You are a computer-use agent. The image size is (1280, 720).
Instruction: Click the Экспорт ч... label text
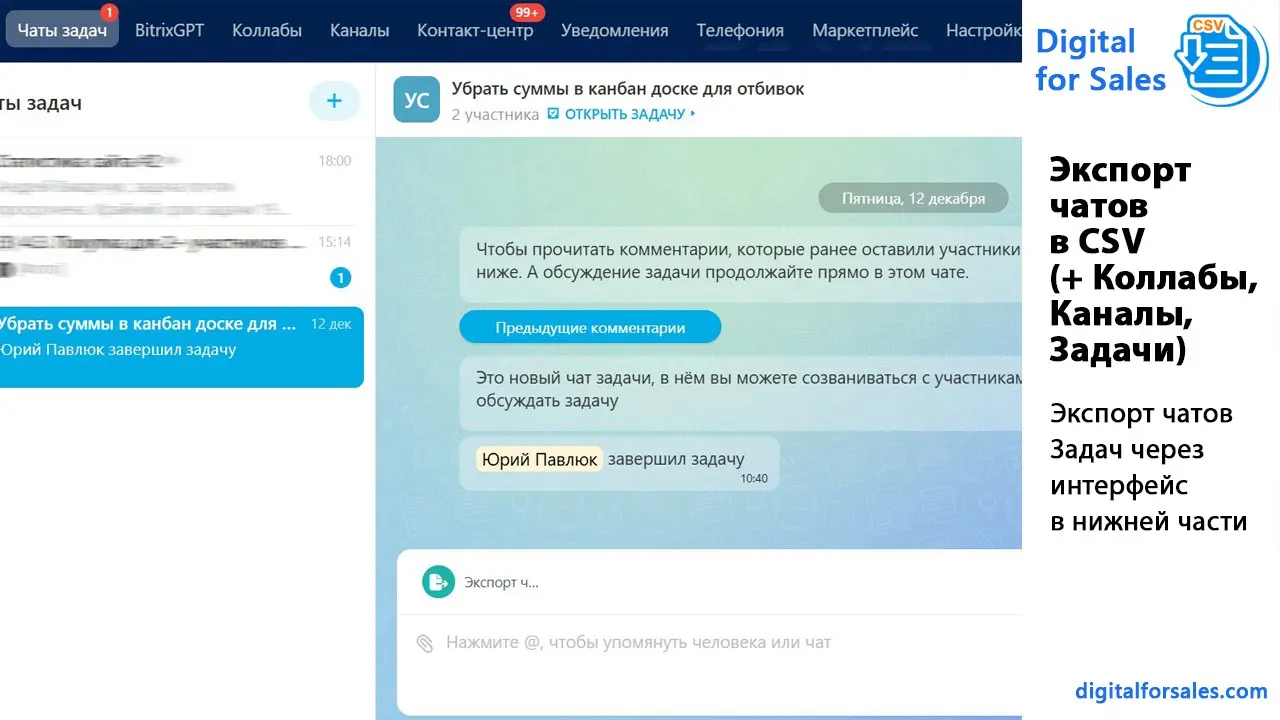[x=501, y=582]
